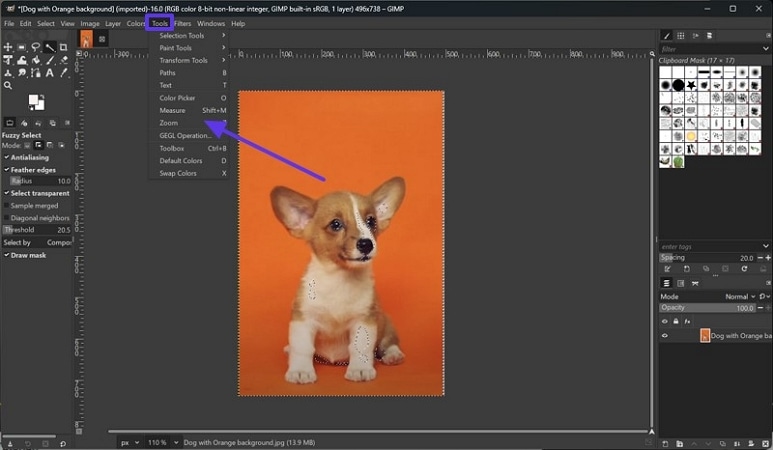Choose Zoom from the Tools menu
The image size is (773, 450).
(x=189, y=123)
